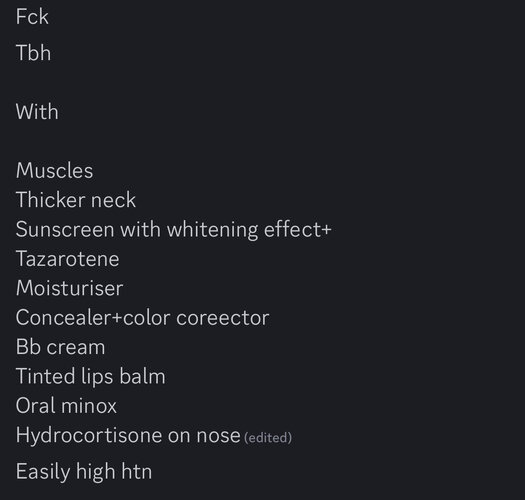Click the 'Muscles' line
The image size is (525, 500).
(54, 170)
